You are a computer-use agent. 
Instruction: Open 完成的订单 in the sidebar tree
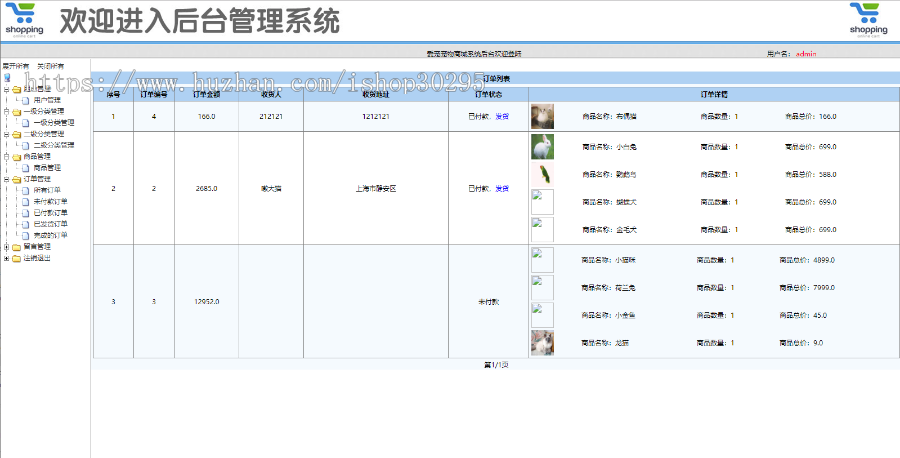(x=51, y=235)
